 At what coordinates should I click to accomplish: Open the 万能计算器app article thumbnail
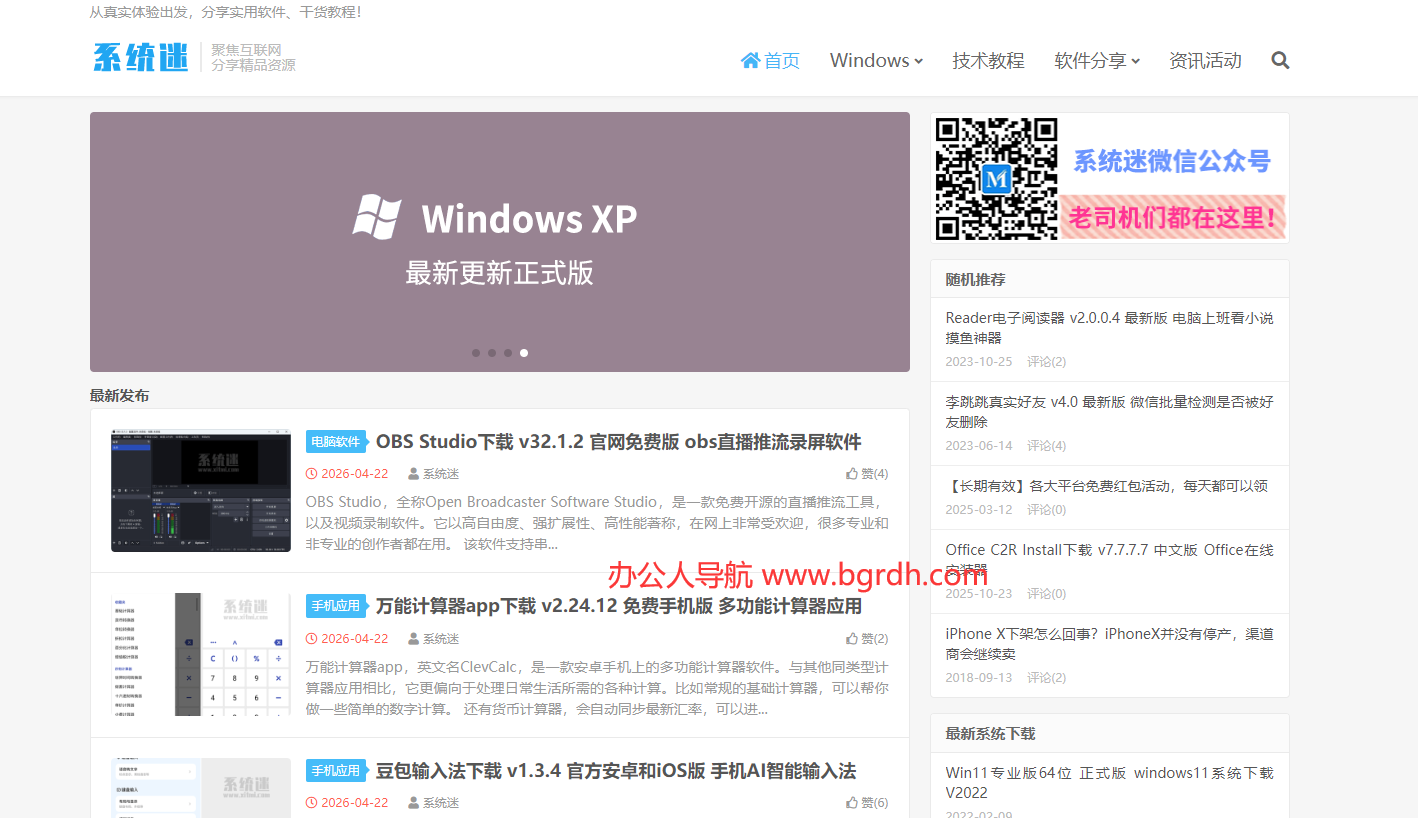pos(201,654)
